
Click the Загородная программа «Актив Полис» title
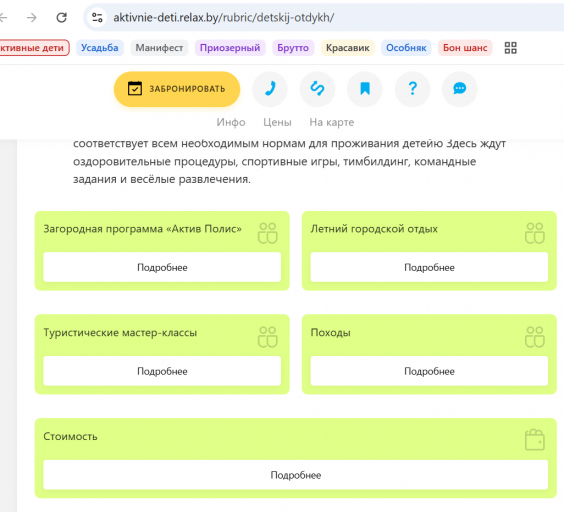coord(142,229)
